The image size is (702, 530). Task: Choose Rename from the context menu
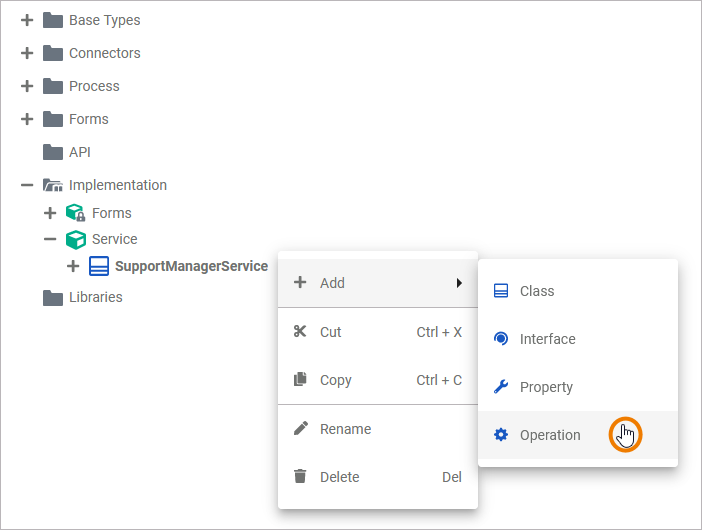pyautogui.click(x=345, y=429)
